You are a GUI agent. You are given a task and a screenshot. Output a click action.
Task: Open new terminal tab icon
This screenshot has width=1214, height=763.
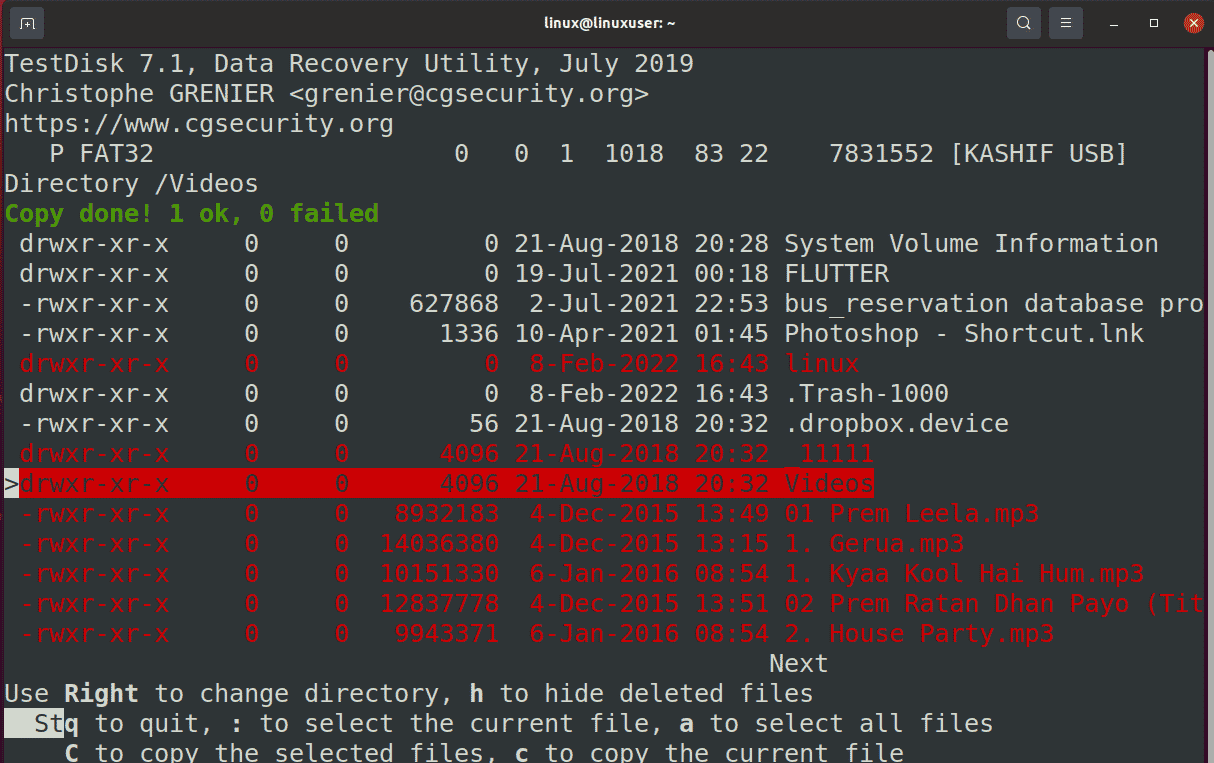[x=27, y=22]
